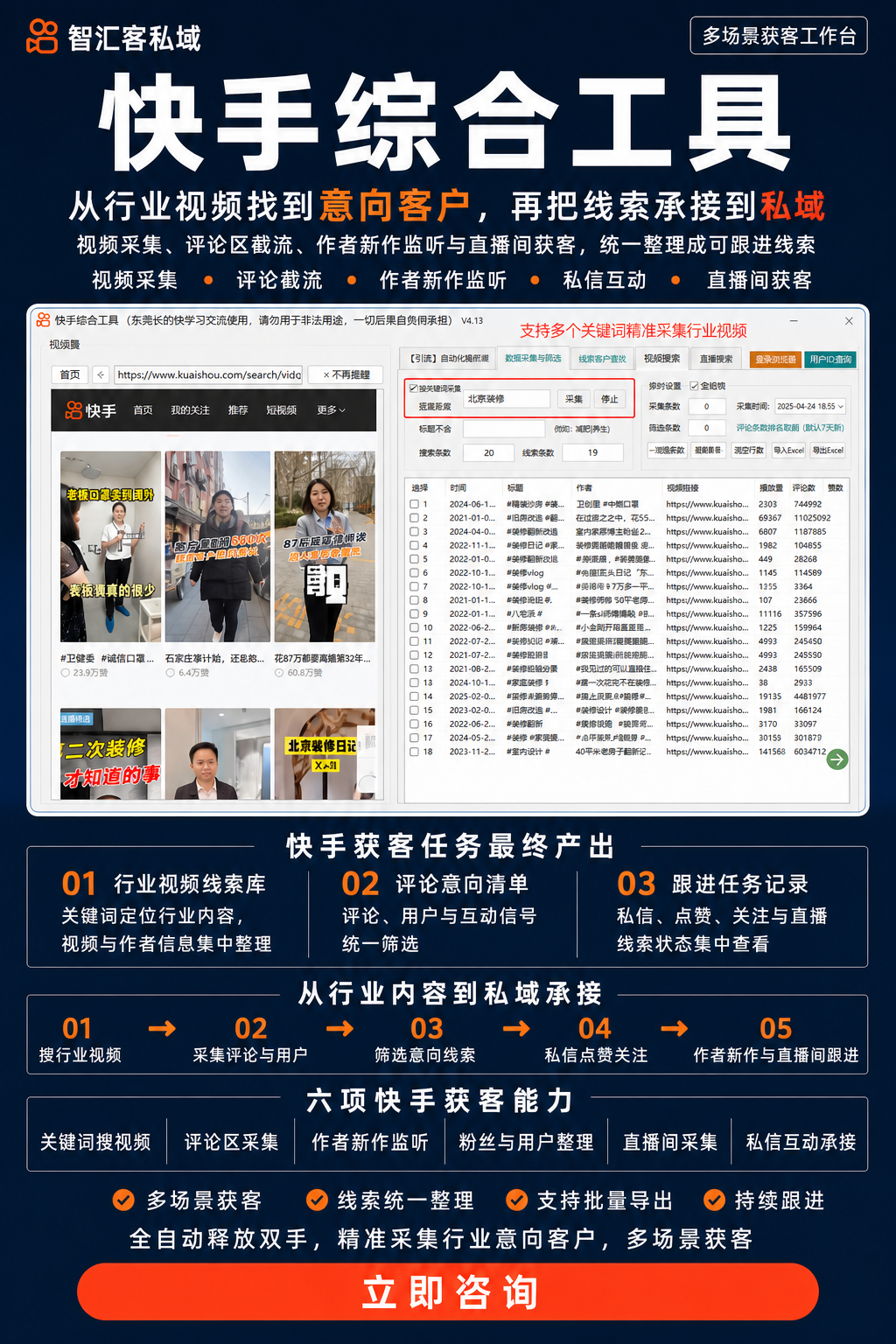Click the 私信互动承接 cell in the capability row
The image size is (896, 1344).
[801, 1142]
